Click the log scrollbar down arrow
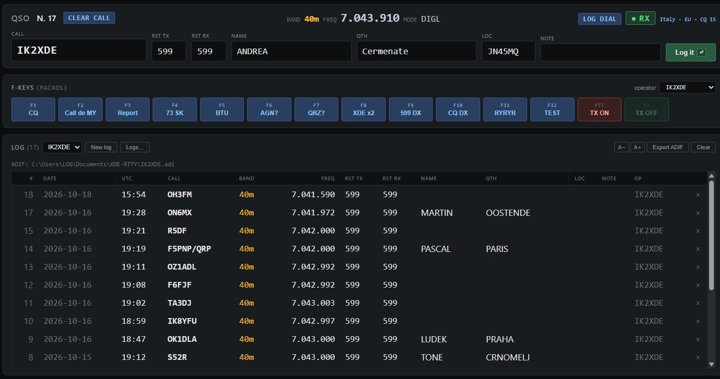The width and height of the screenshot is (720, 379). [x=711, y=364]
